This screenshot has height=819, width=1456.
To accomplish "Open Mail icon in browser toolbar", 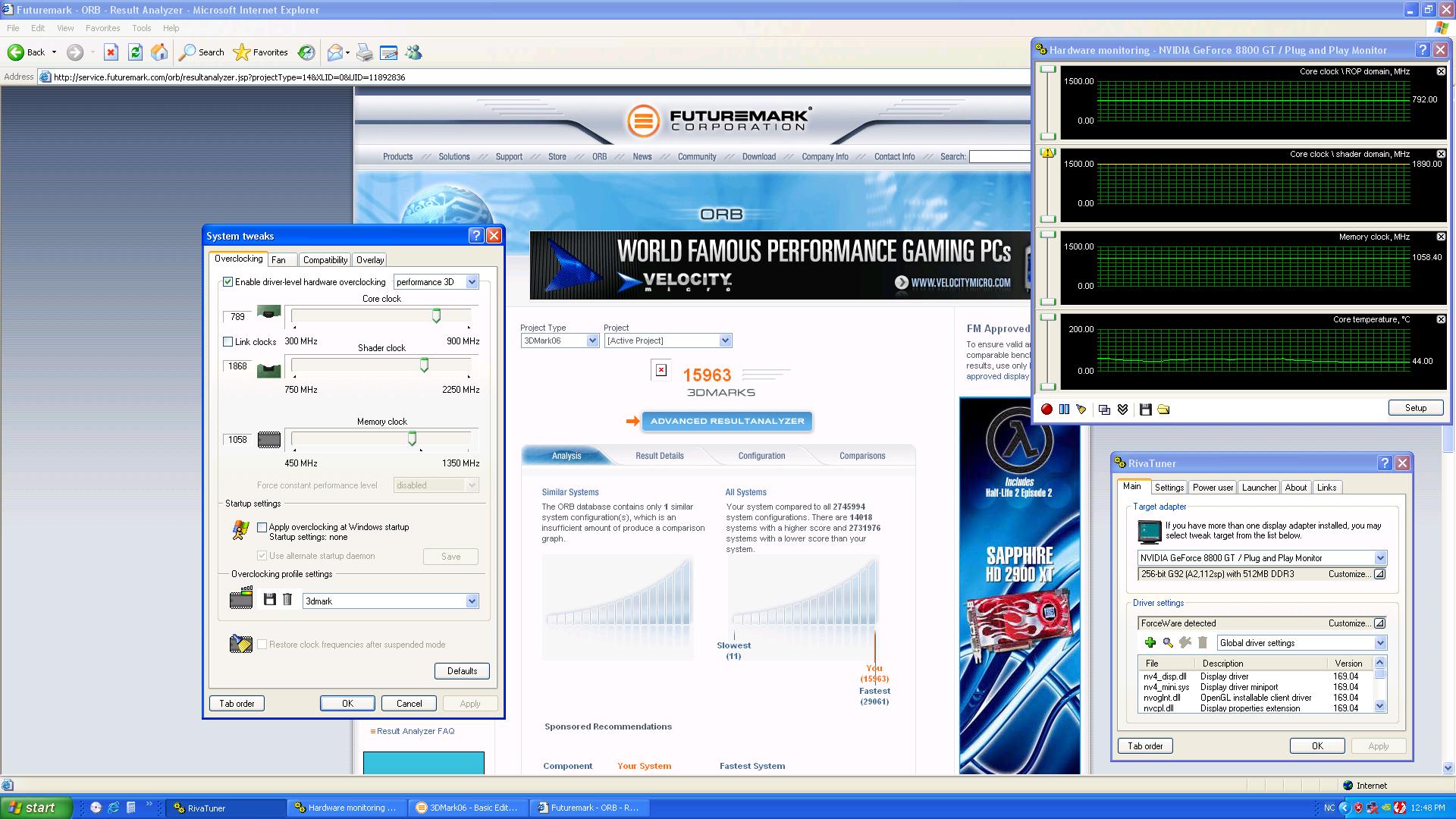I will tap(335, 52).
